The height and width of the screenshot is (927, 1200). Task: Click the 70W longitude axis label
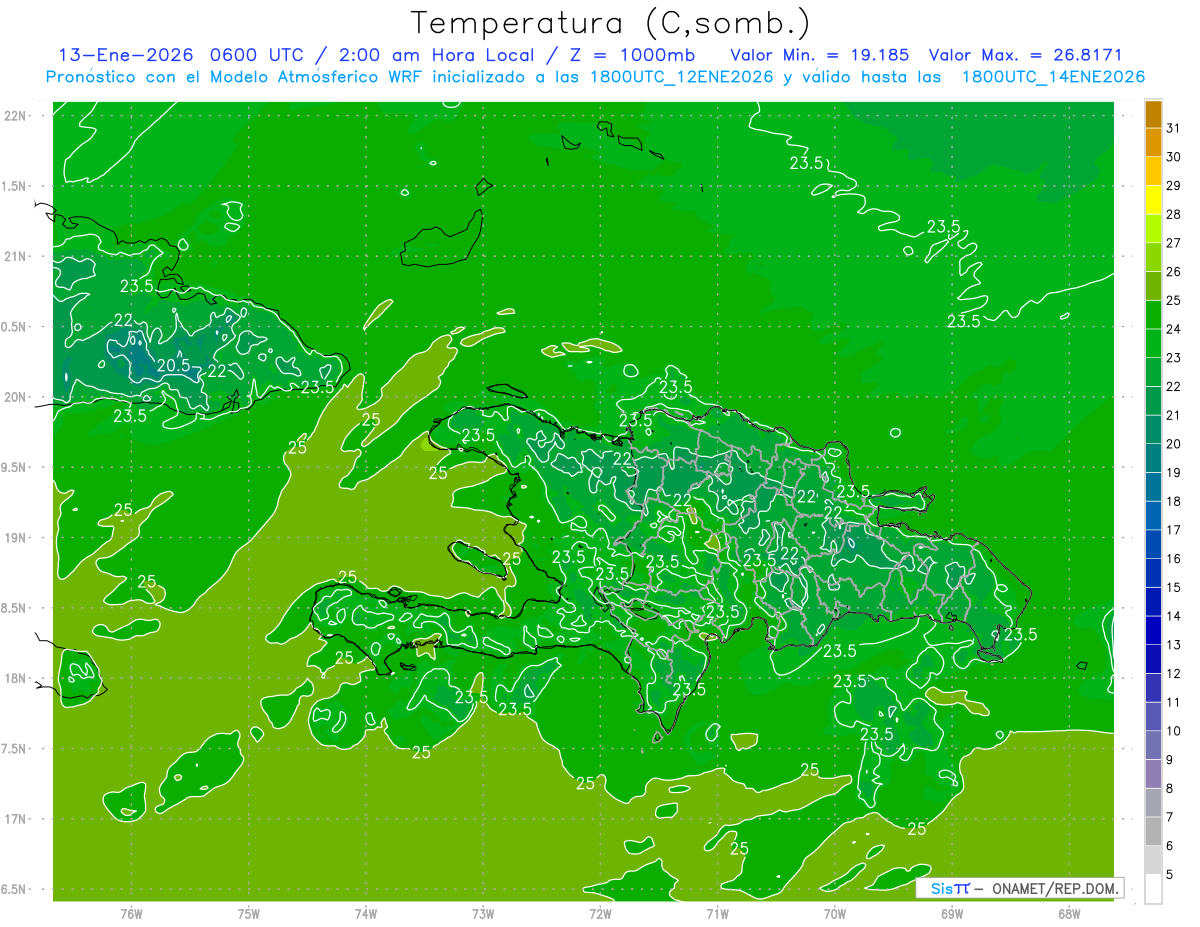[835, 913]
